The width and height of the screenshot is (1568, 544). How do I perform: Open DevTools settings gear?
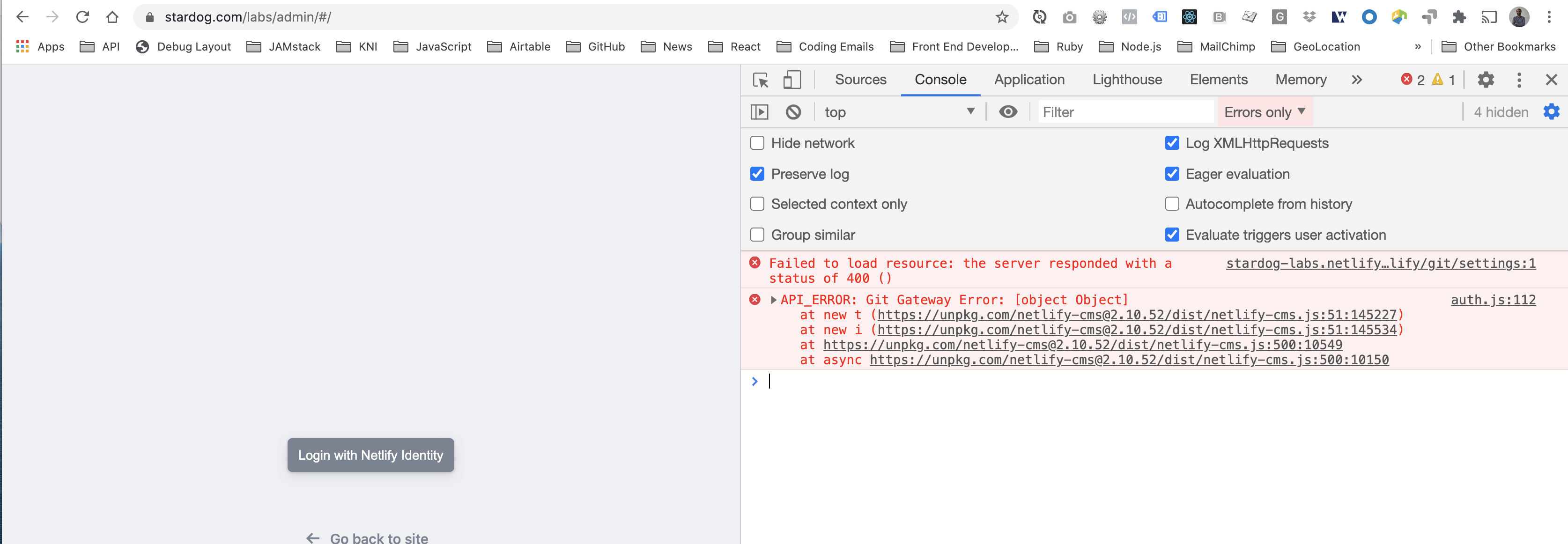click(1486, 79)
